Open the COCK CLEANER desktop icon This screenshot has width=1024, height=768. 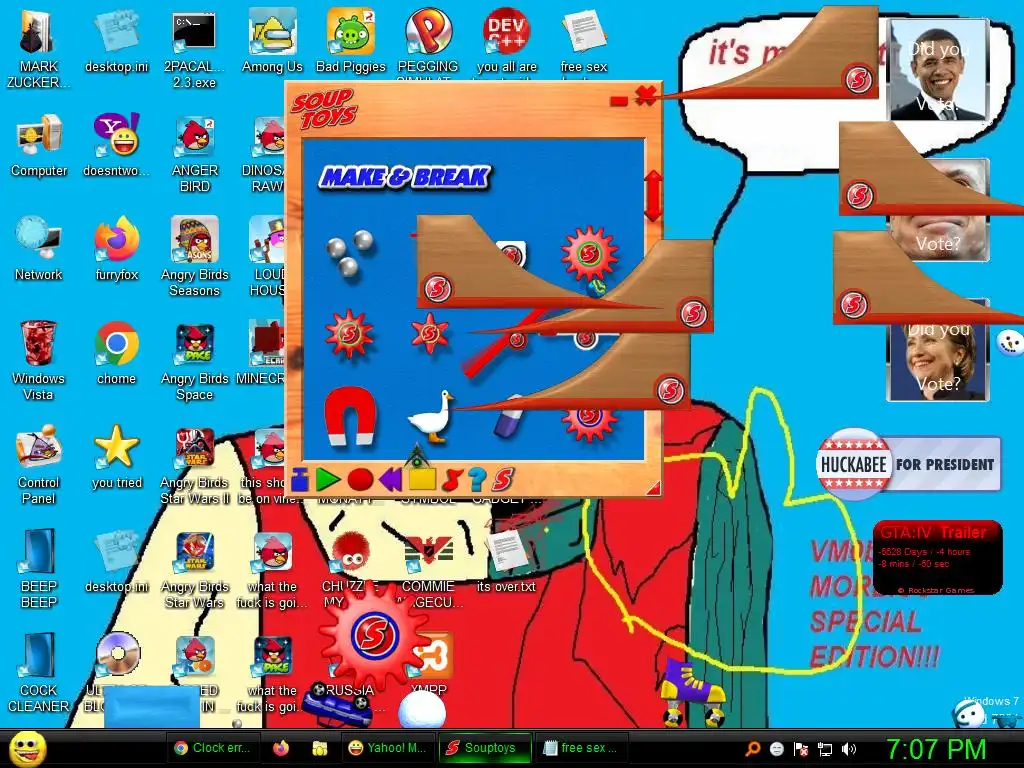pyautogui.click(x=39, y=673)
